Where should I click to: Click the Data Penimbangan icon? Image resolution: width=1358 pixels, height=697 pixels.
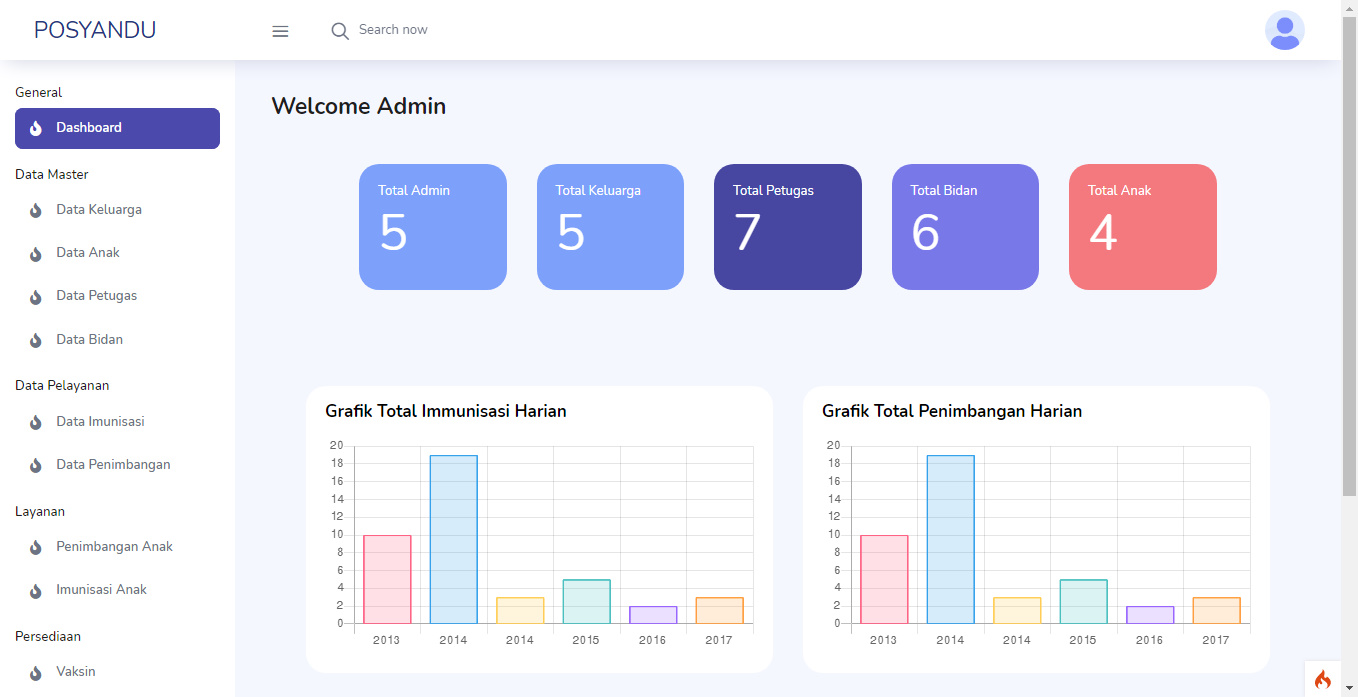point(37,464)
